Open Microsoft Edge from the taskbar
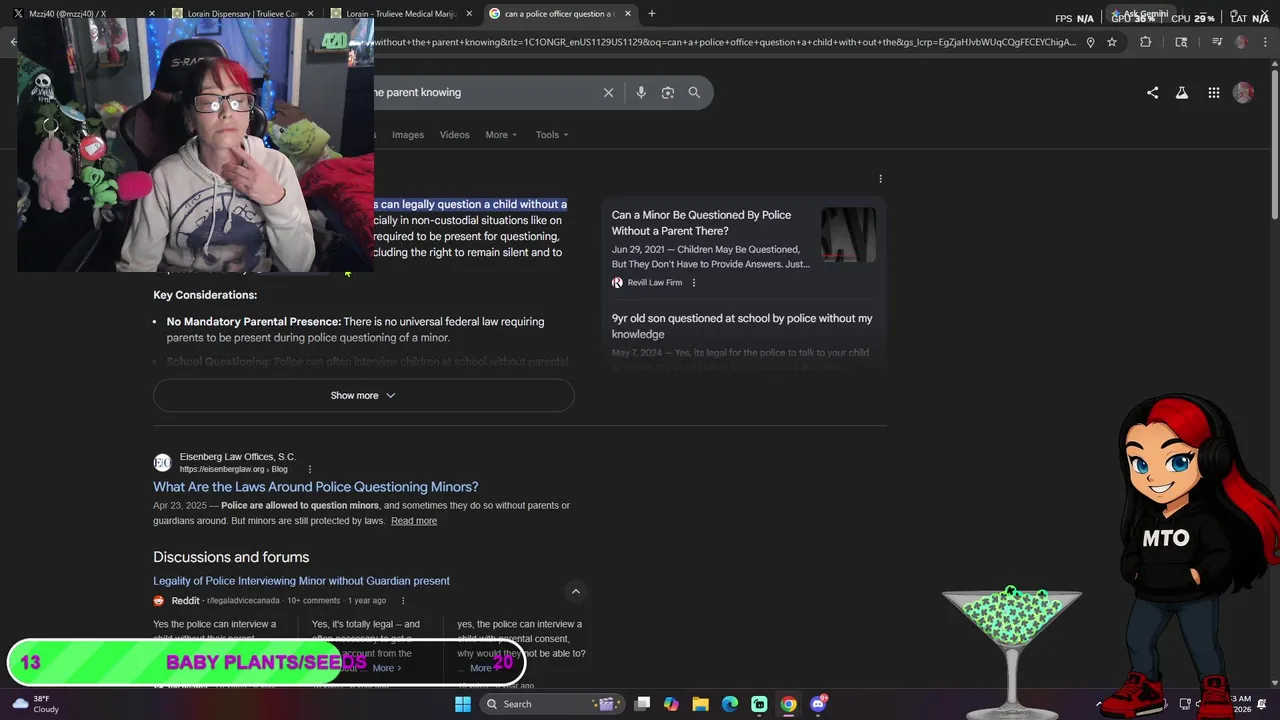Screen dimensions: 1280x720 (x=730, y=704)
